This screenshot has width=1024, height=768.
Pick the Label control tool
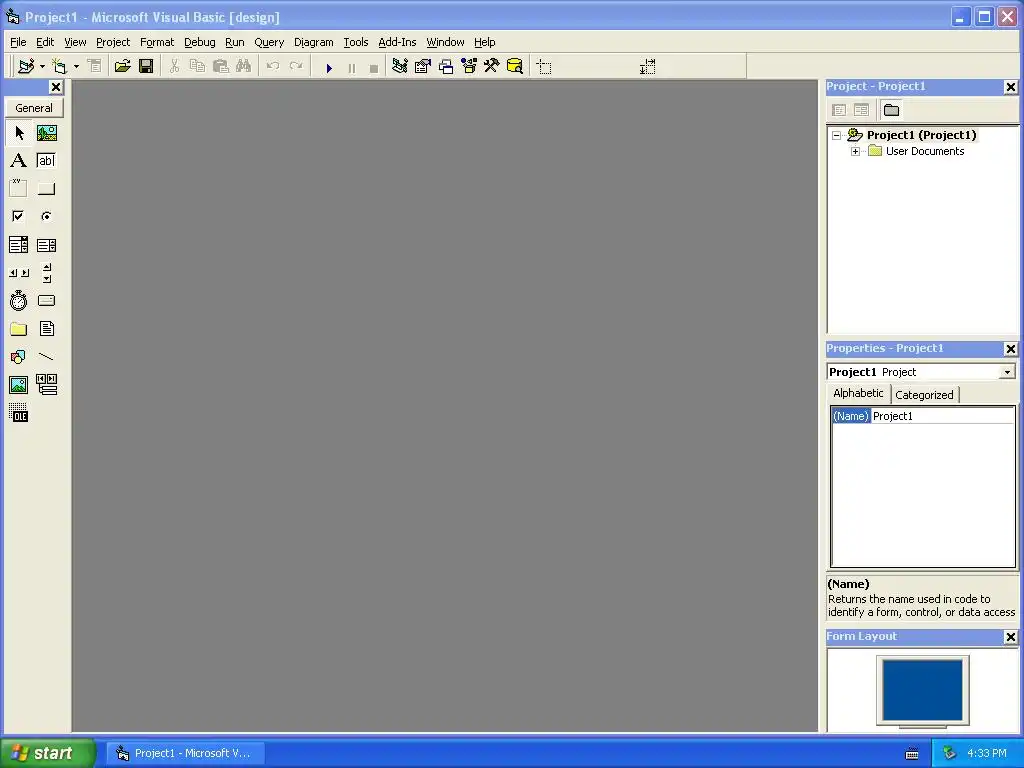click(x=19, y=161)
